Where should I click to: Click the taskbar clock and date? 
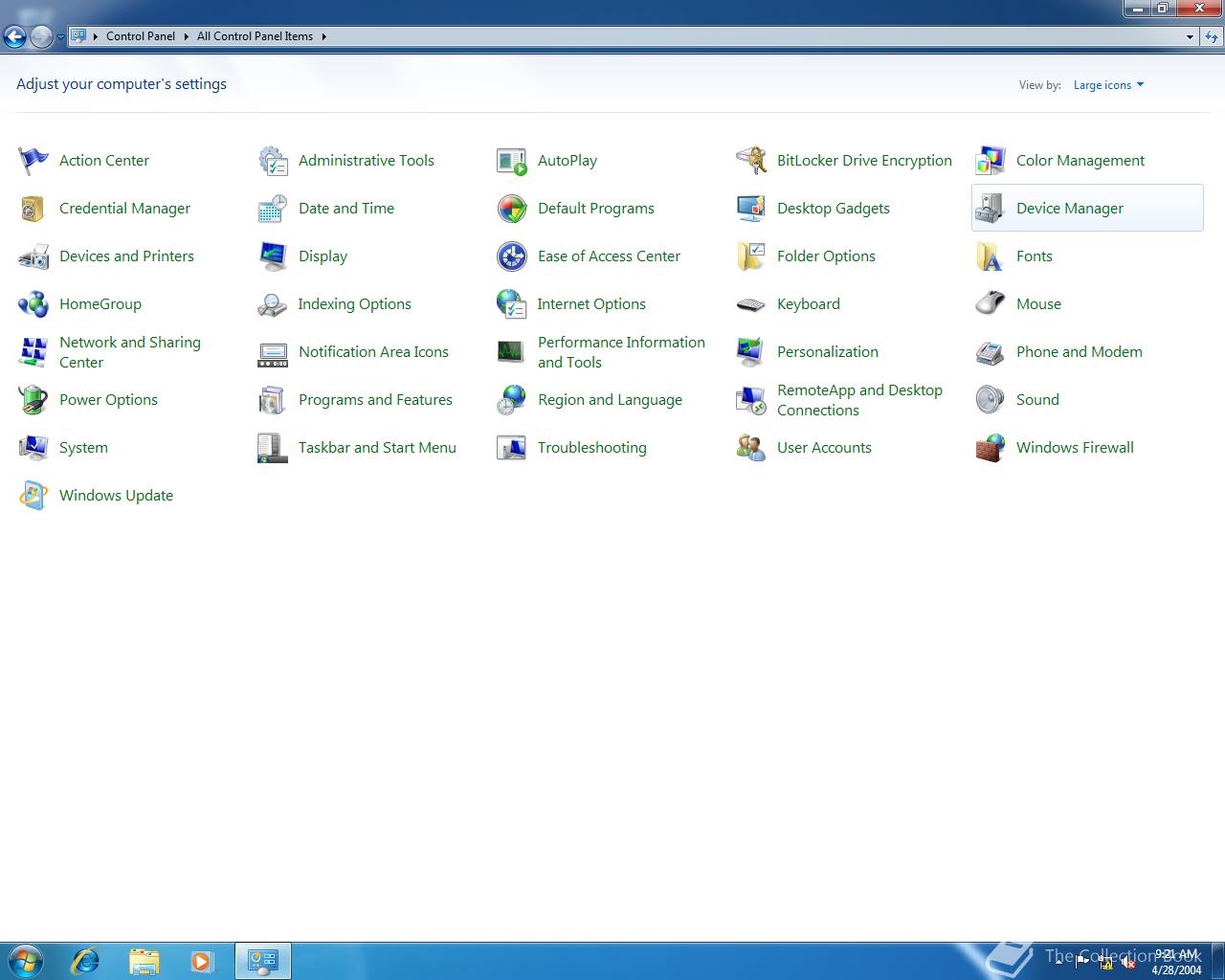pos(1176,962)
